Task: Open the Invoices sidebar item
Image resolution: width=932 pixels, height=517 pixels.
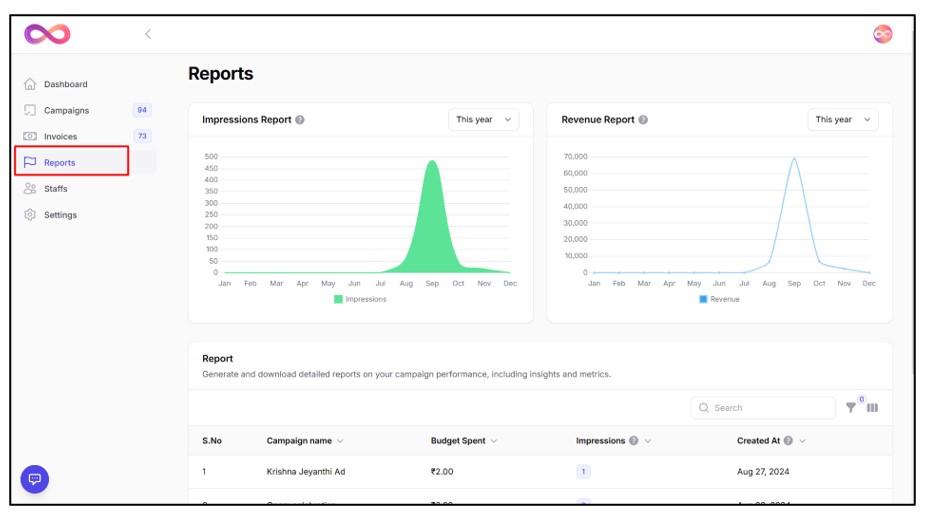Action: 60,137
